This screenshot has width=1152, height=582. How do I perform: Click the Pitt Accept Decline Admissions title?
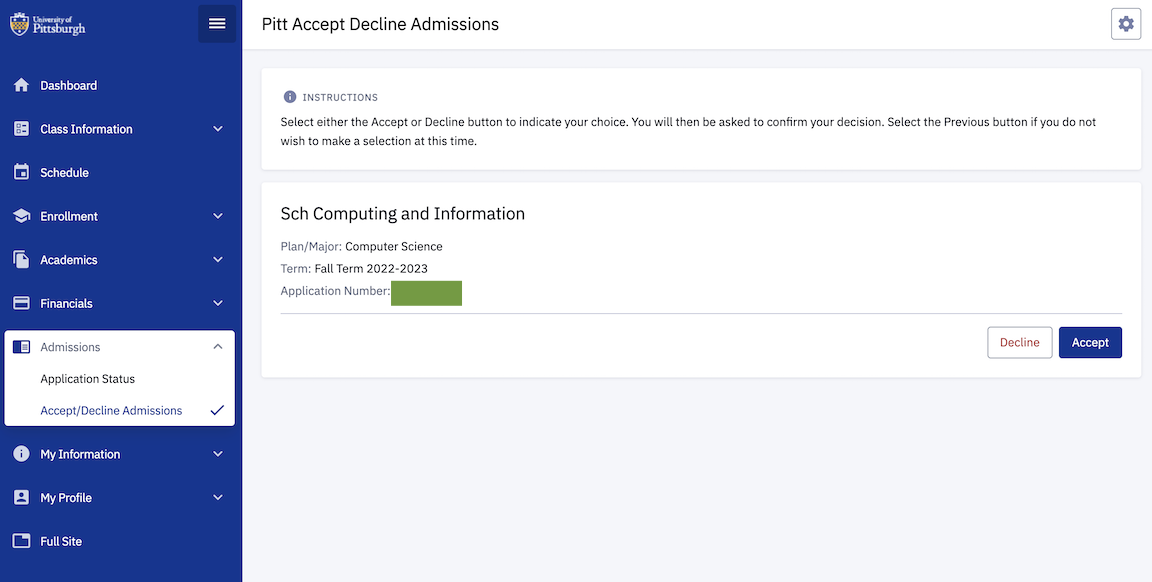pos(380,24)
